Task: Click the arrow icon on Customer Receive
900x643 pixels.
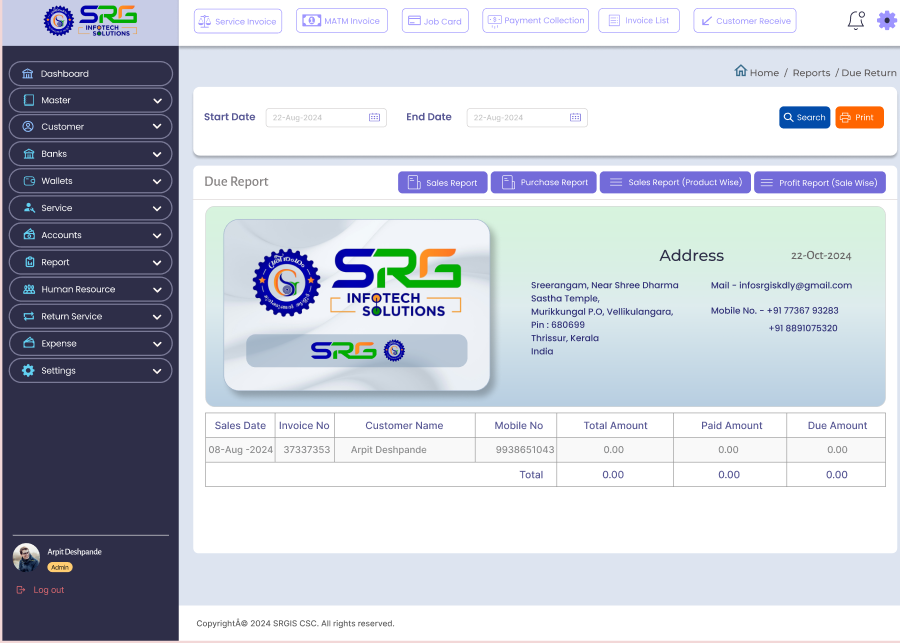Action: (707, 21)
